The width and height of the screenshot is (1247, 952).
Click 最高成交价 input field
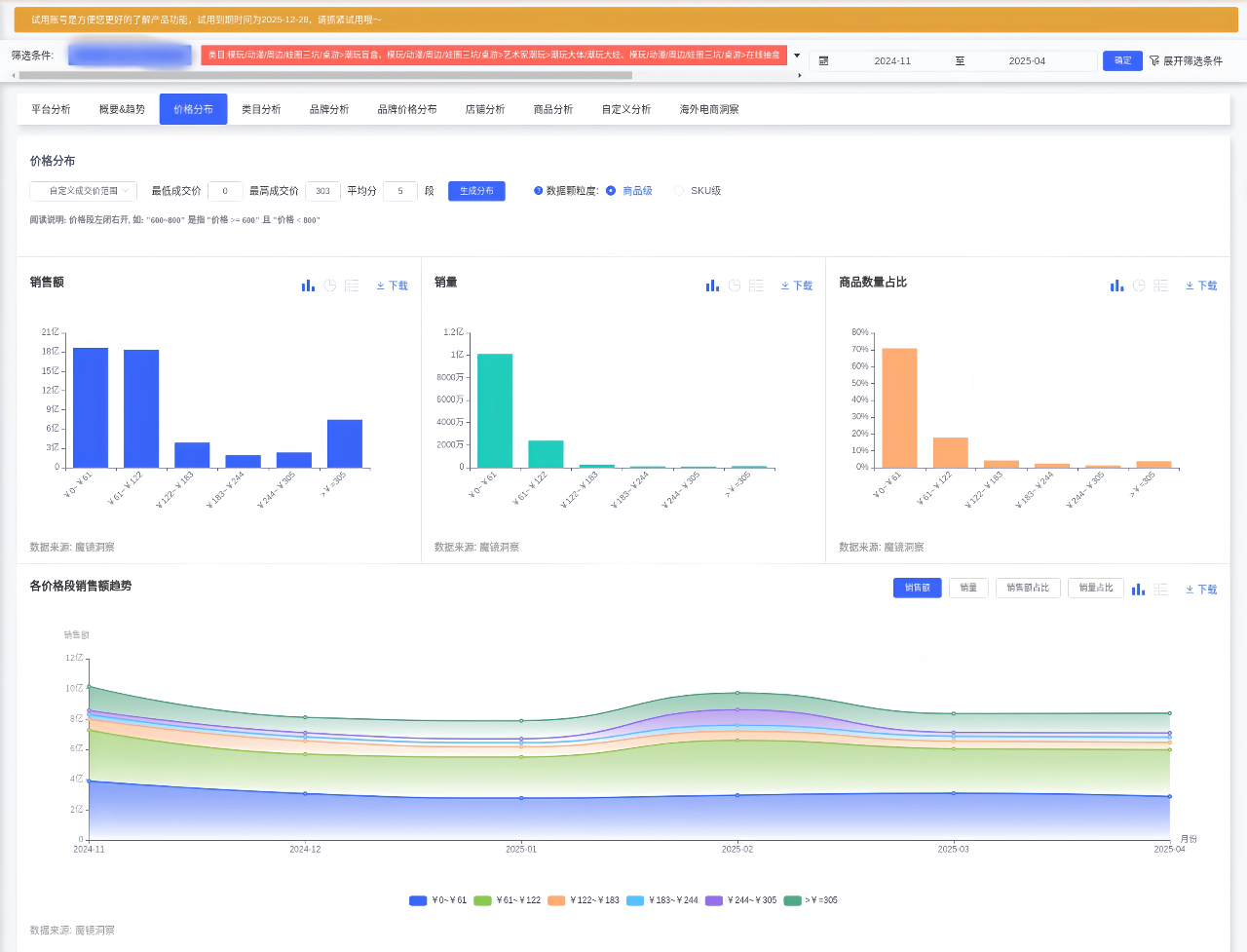pyautogui.click(x=322, y=191)
